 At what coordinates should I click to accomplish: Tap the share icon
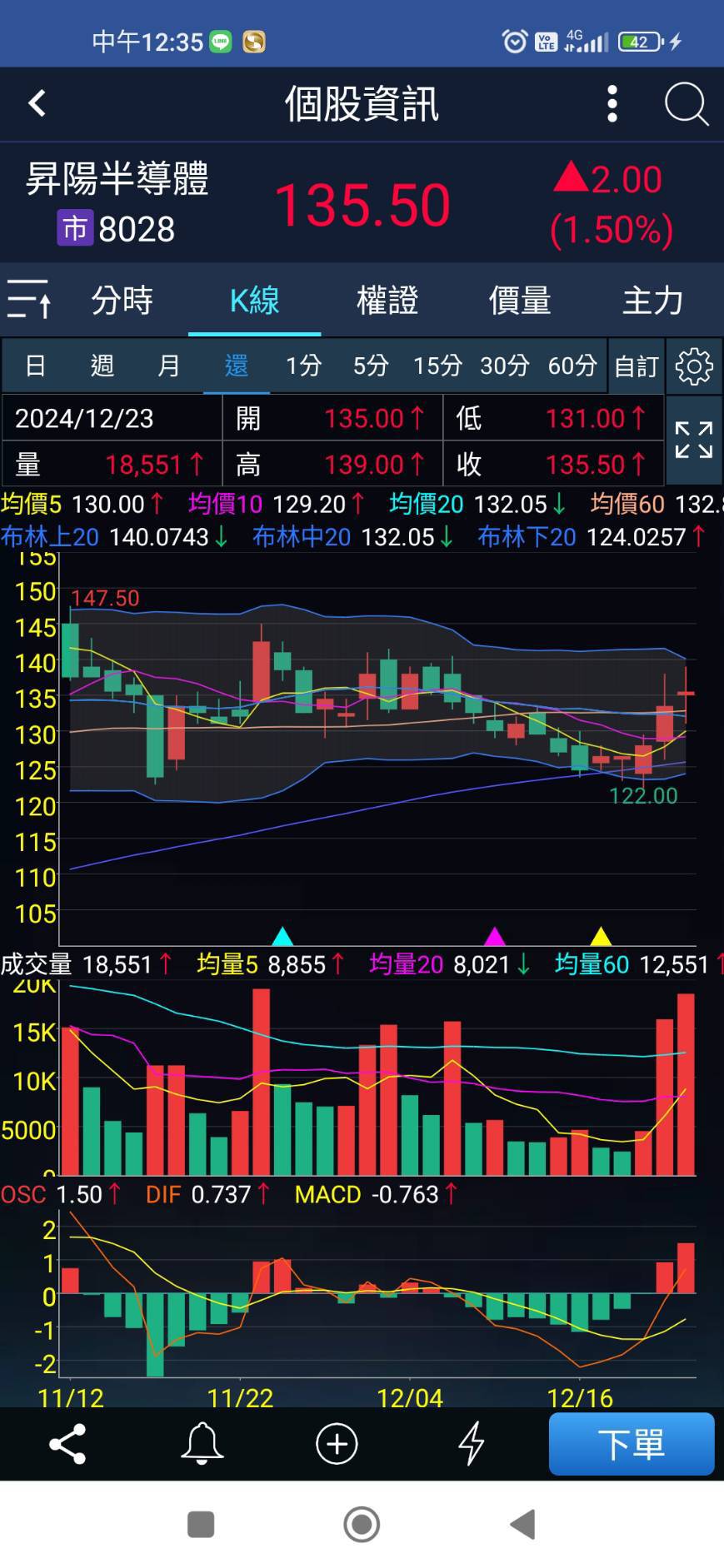67,1443
